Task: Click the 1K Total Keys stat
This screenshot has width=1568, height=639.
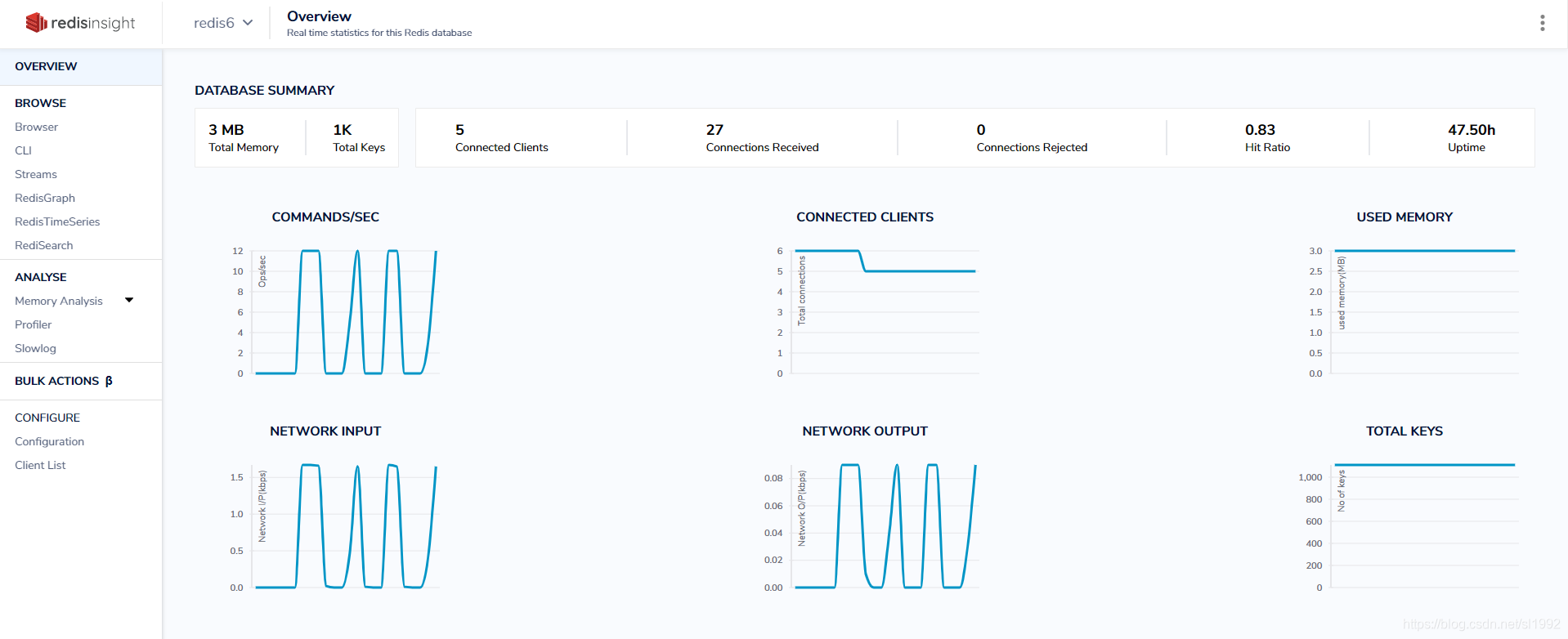Action: pos(359,137)
